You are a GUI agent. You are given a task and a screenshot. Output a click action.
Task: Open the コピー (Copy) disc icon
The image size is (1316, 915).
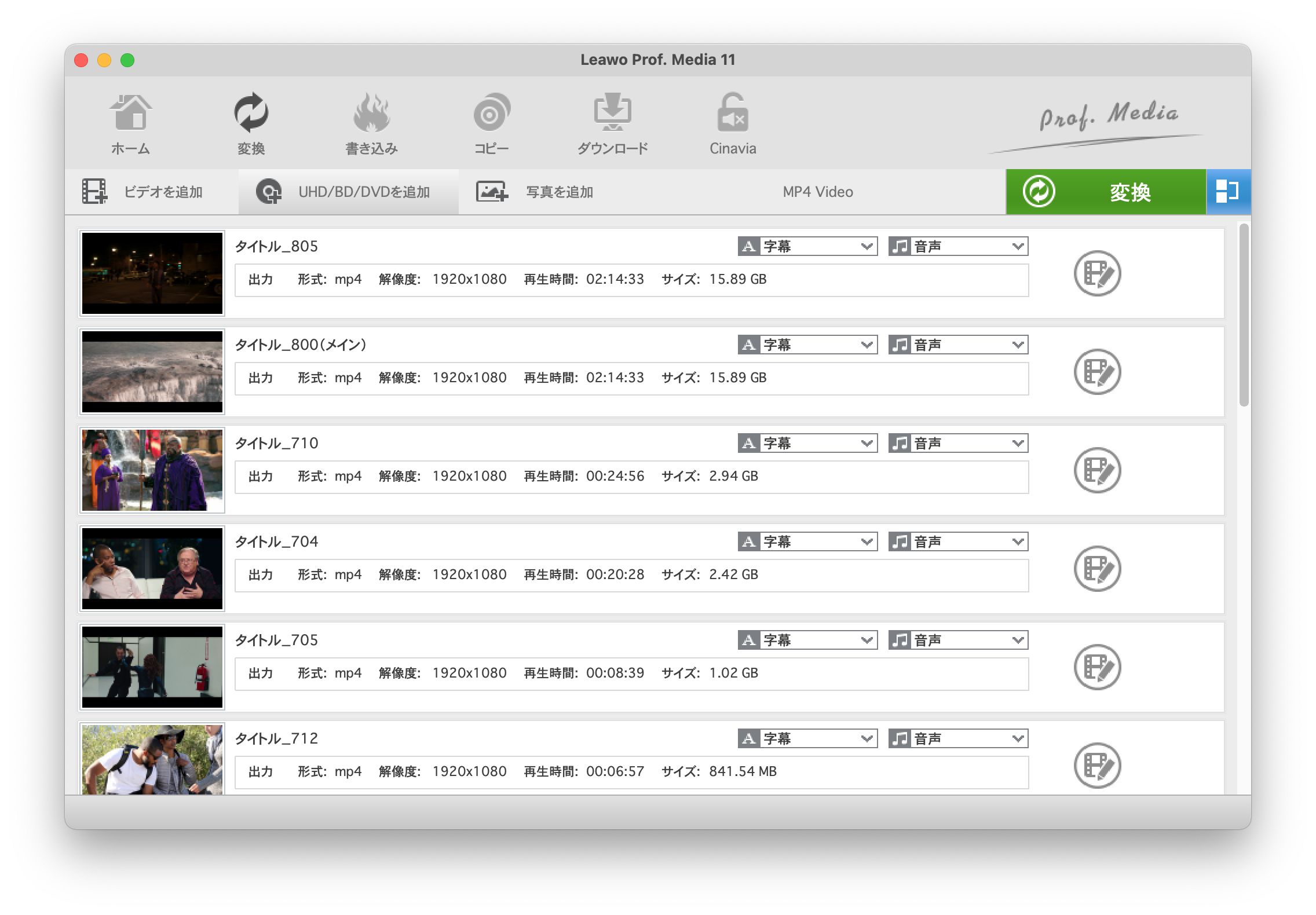(x=492, y=112)
